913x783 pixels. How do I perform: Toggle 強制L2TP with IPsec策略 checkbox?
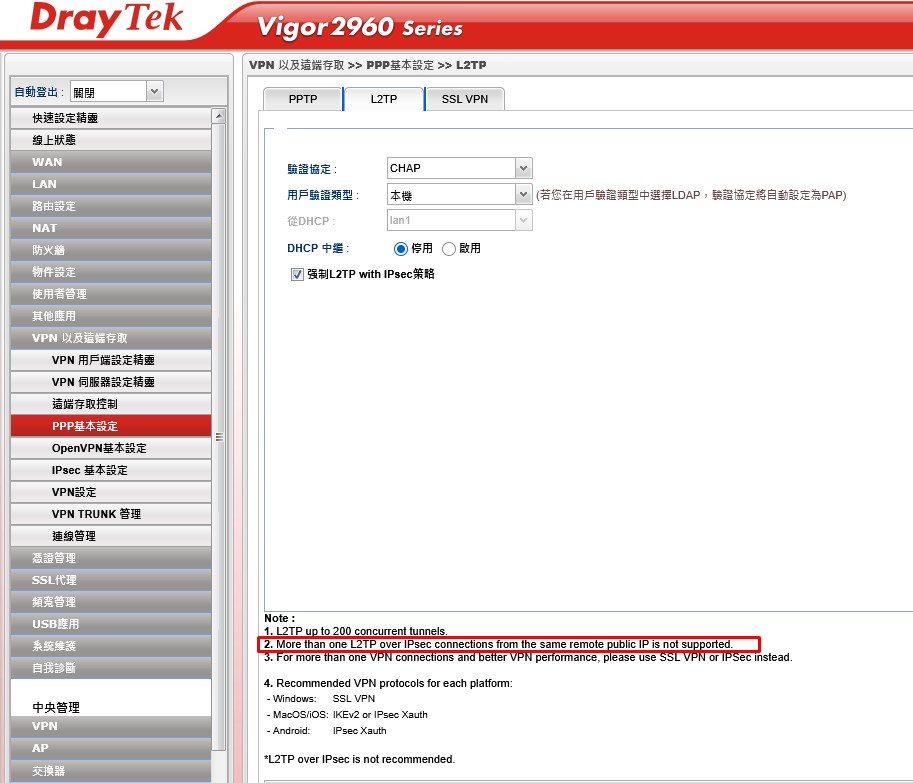(297, 274)
